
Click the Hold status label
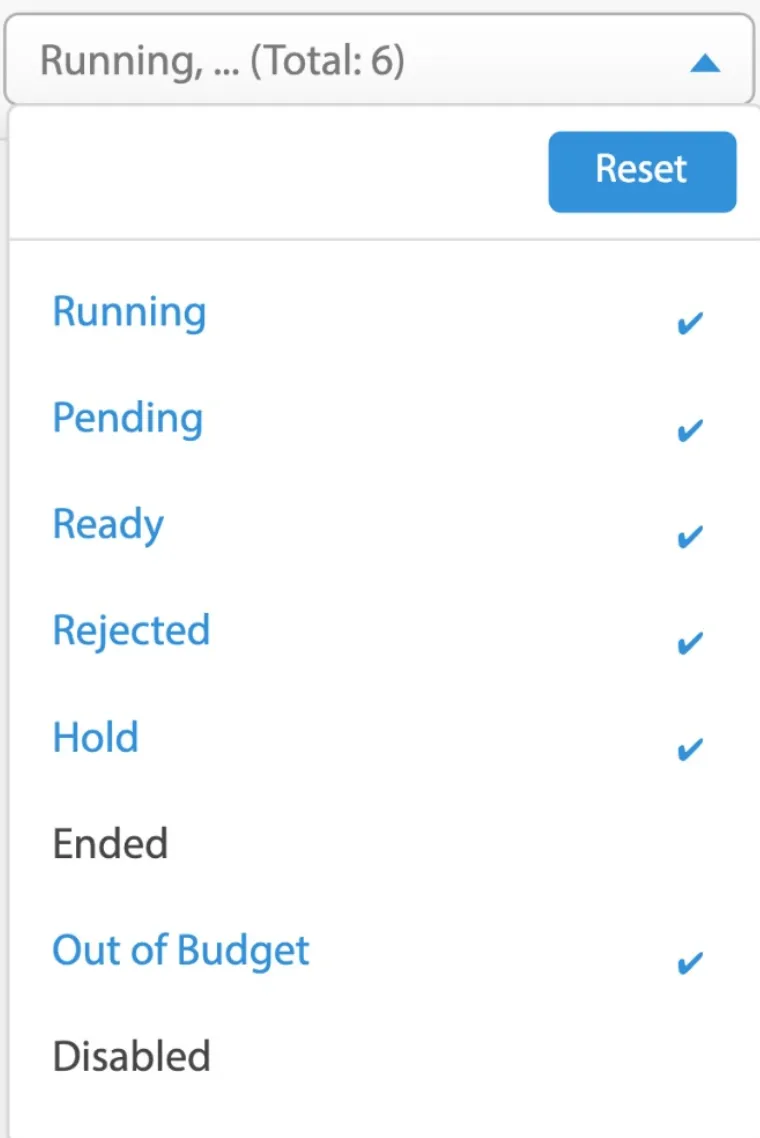[x=95, y=738]
